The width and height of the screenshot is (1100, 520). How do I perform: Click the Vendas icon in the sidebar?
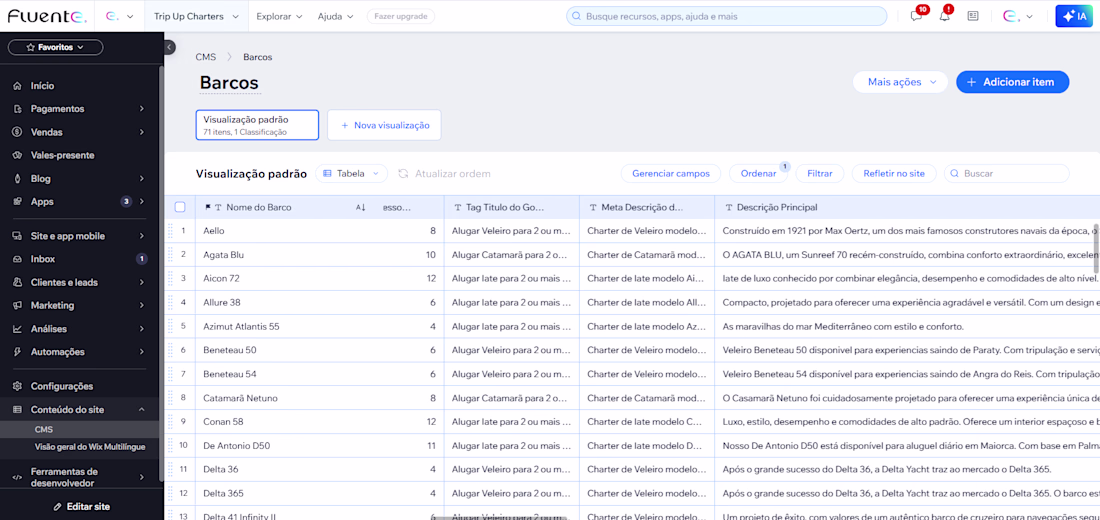pyautogui.click(x=18, y=132)
